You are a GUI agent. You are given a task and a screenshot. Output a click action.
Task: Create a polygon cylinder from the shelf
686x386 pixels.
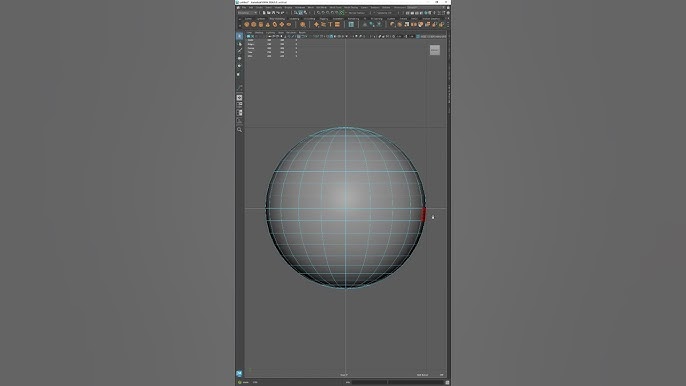(x=261, y=25)
